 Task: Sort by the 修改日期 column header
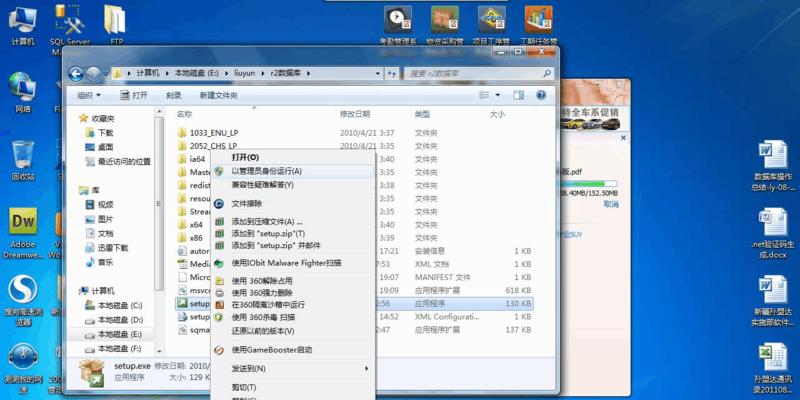pyautogui.click(x=355, y=114)
